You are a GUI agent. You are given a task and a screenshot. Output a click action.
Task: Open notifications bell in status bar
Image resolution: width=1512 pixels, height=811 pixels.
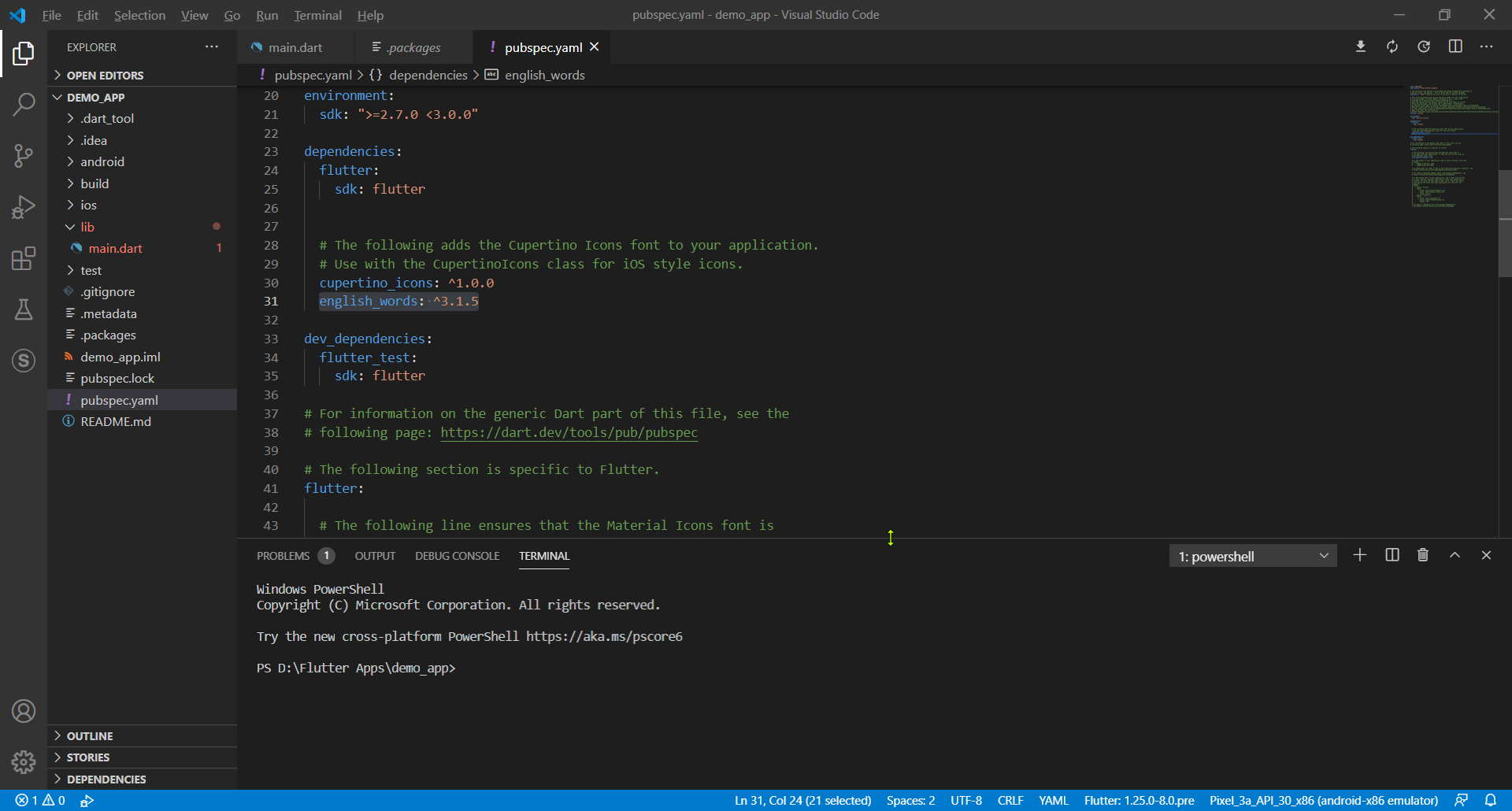(1490, 800)
